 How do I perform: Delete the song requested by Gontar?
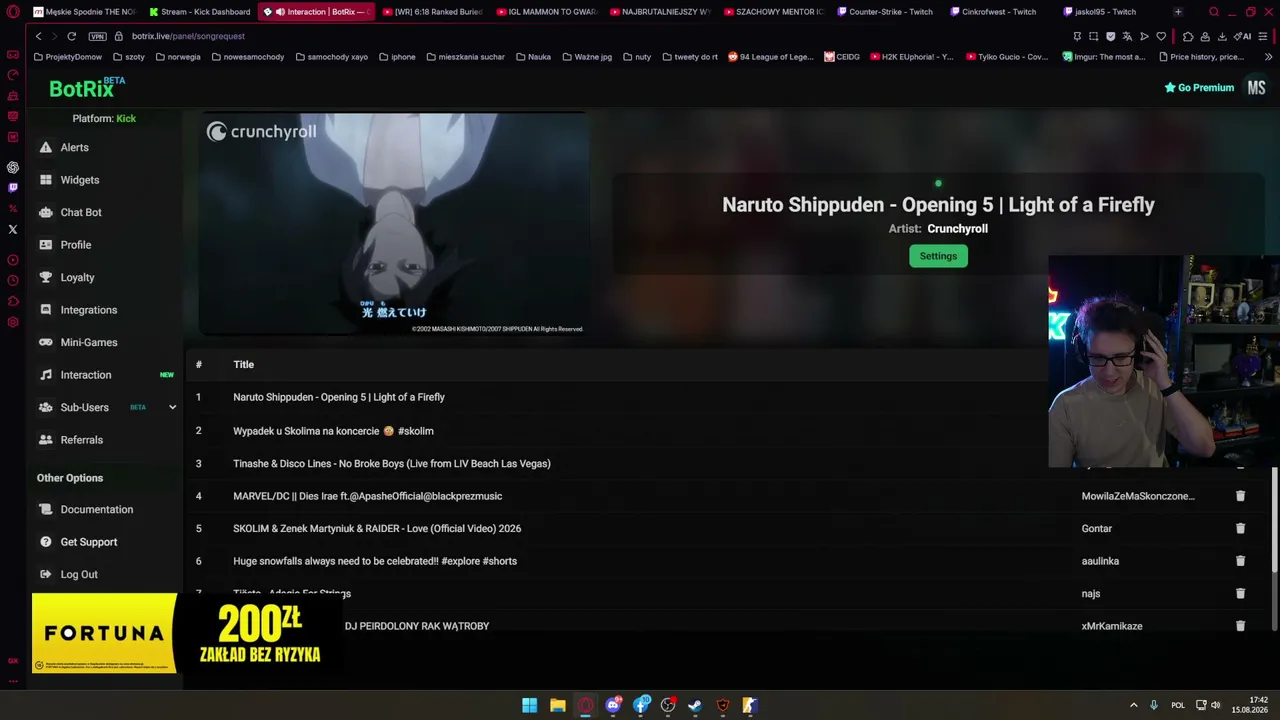(x=1240, y=528)
